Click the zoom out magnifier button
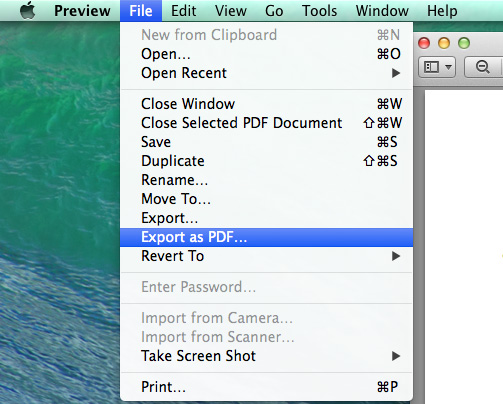The height and width of the screenshot is (404, 503). (x=483, y=67)
